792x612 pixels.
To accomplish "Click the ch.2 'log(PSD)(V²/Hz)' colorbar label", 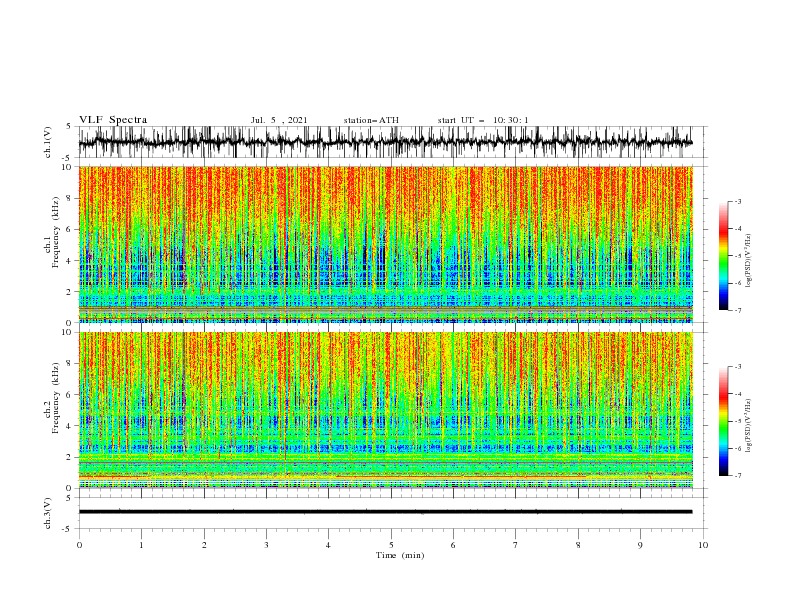I will coord(748,426).
